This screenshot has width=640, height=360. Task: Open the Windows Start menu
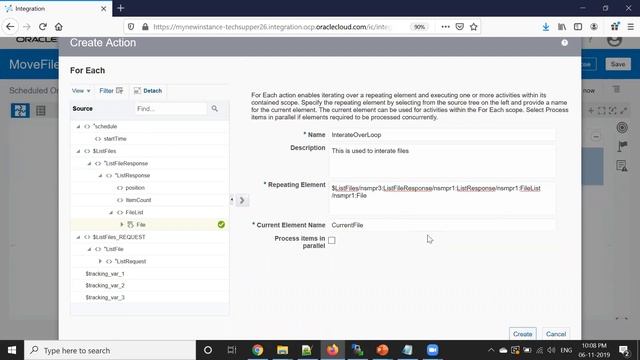tap(12, 350)
